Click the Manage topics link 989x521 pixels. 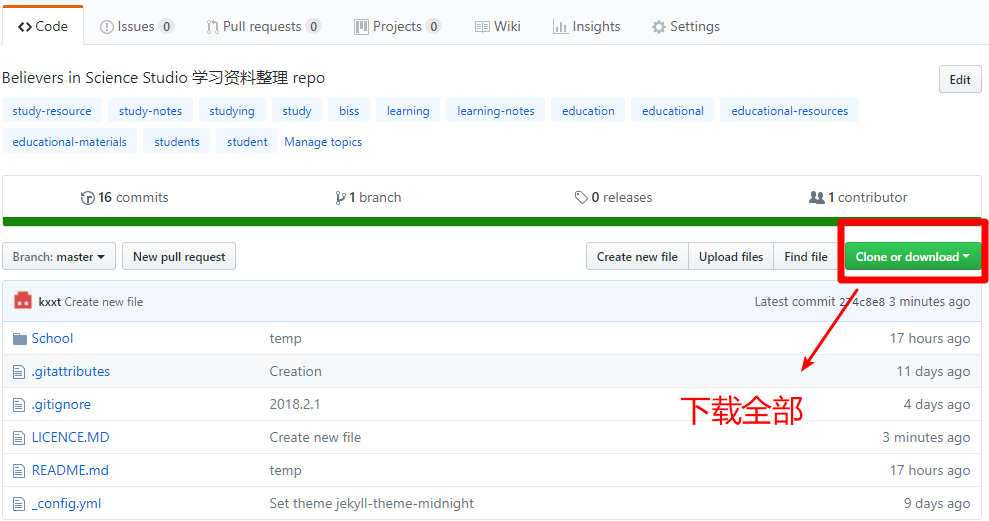(323, 142)
